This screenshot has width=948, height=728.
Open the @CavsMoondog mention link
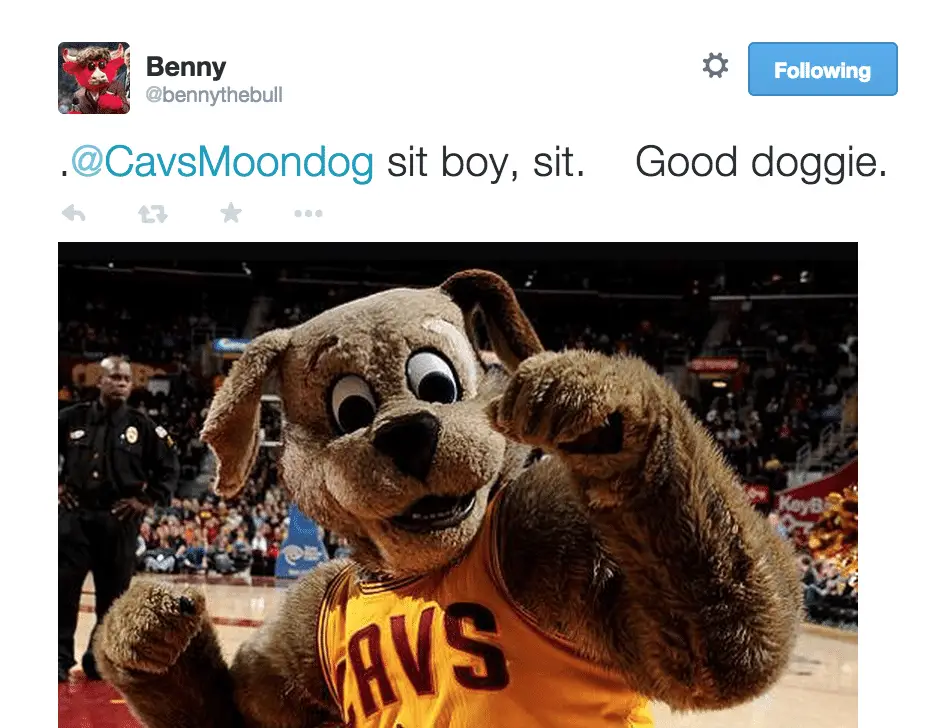pos(222,162)
